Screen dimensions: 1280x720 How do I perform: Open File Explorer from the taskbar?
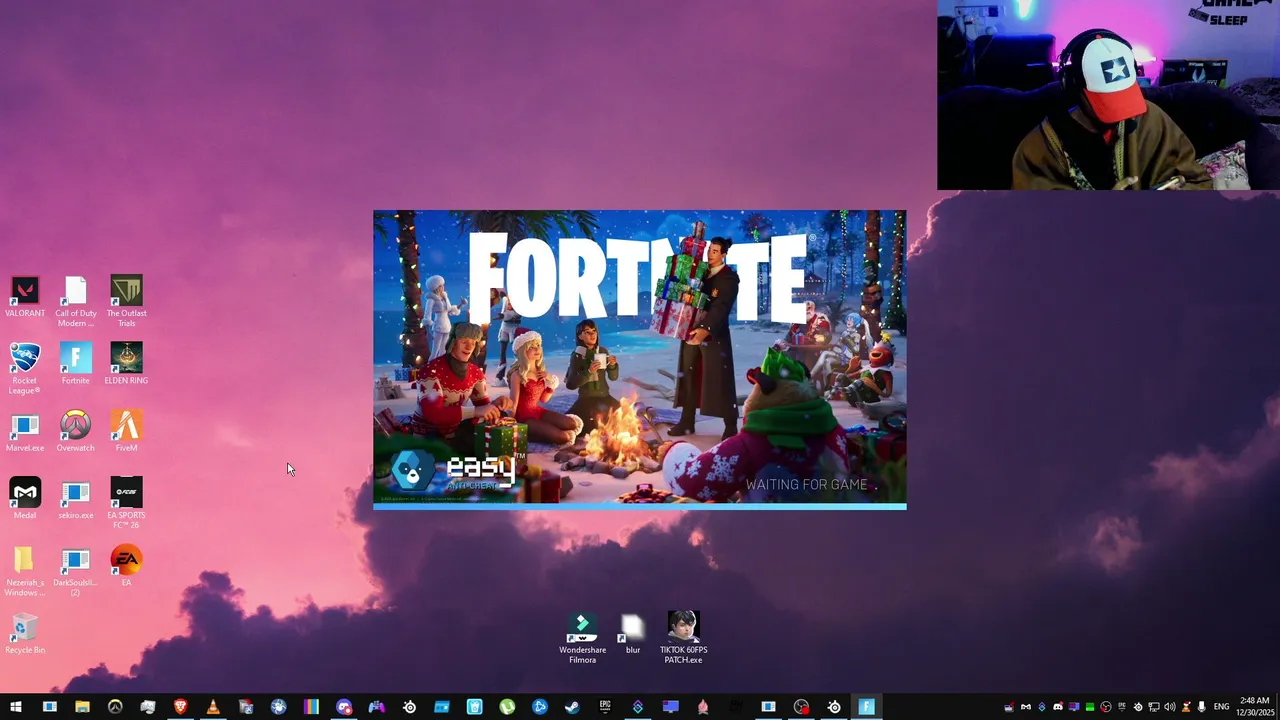coord(82,707)
